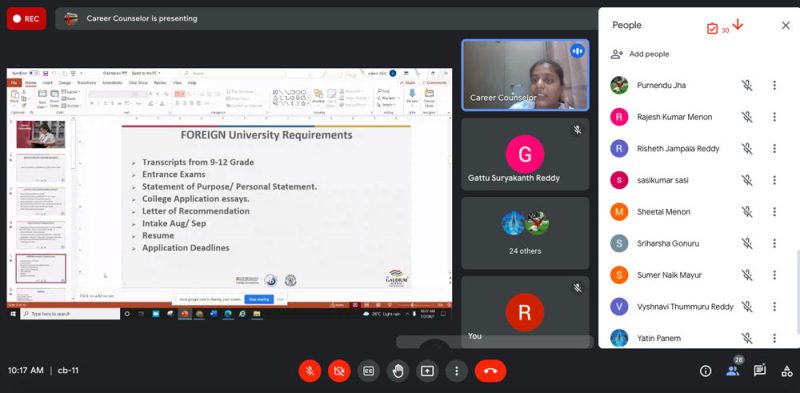This screenshot has height=393, width=800.
Task: Unmute microphone in bottom call controls
Action: click(x=310, y=371)
